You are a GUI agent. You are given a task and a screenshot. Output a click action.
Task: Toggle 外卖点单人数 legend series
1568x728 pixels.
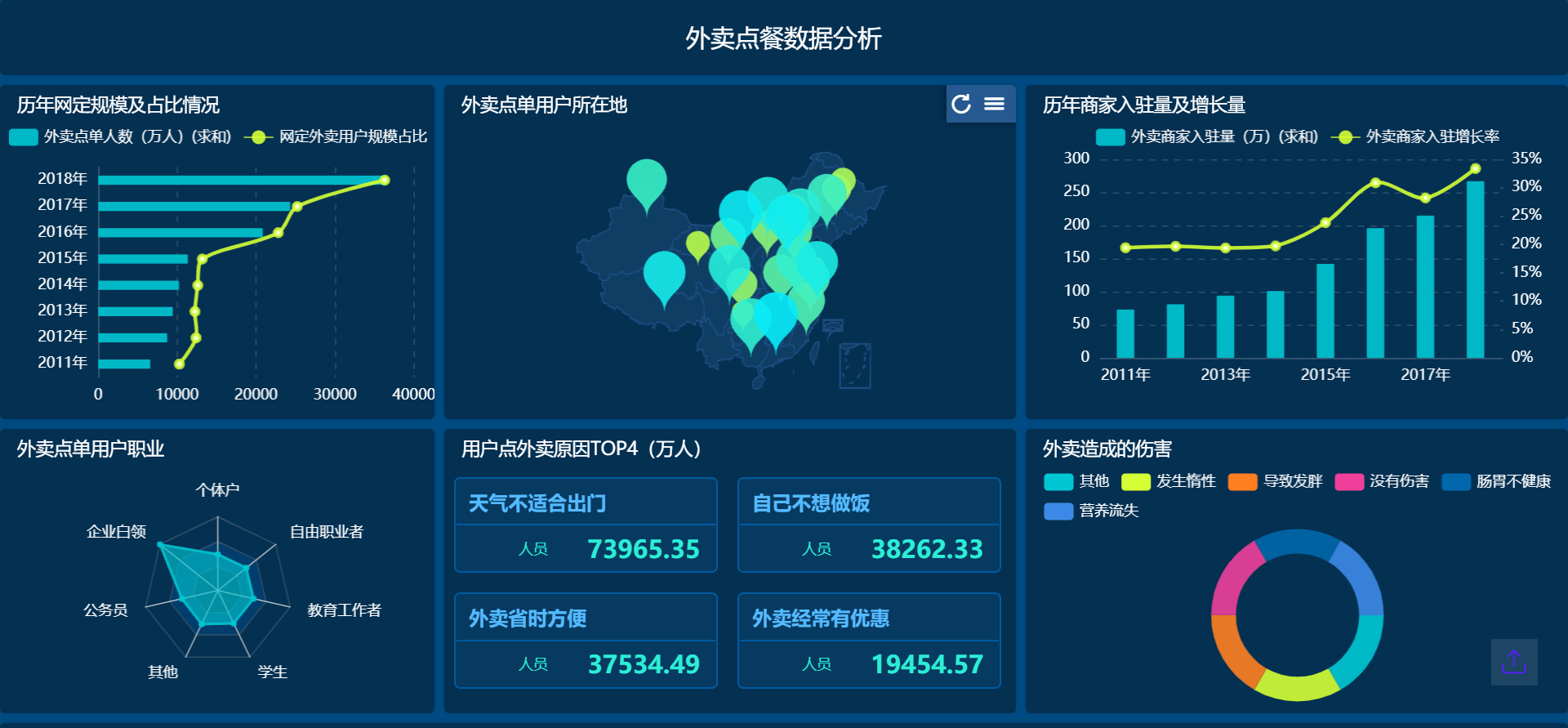[x=120, y=136]
